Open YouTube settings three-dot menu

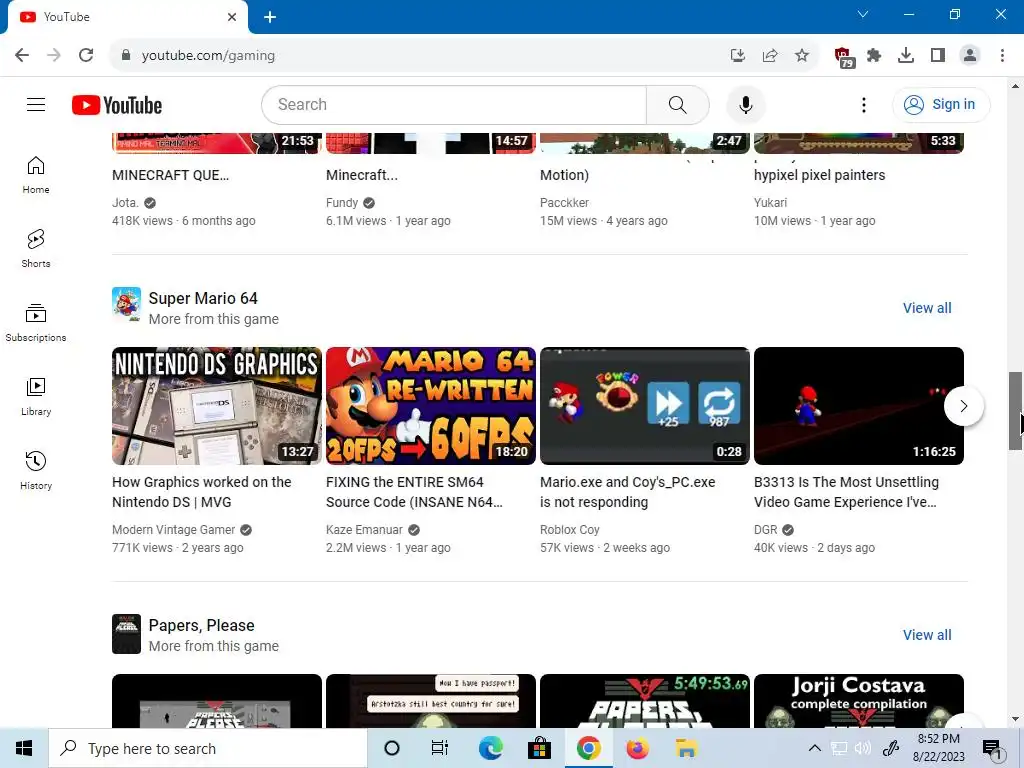863,104
